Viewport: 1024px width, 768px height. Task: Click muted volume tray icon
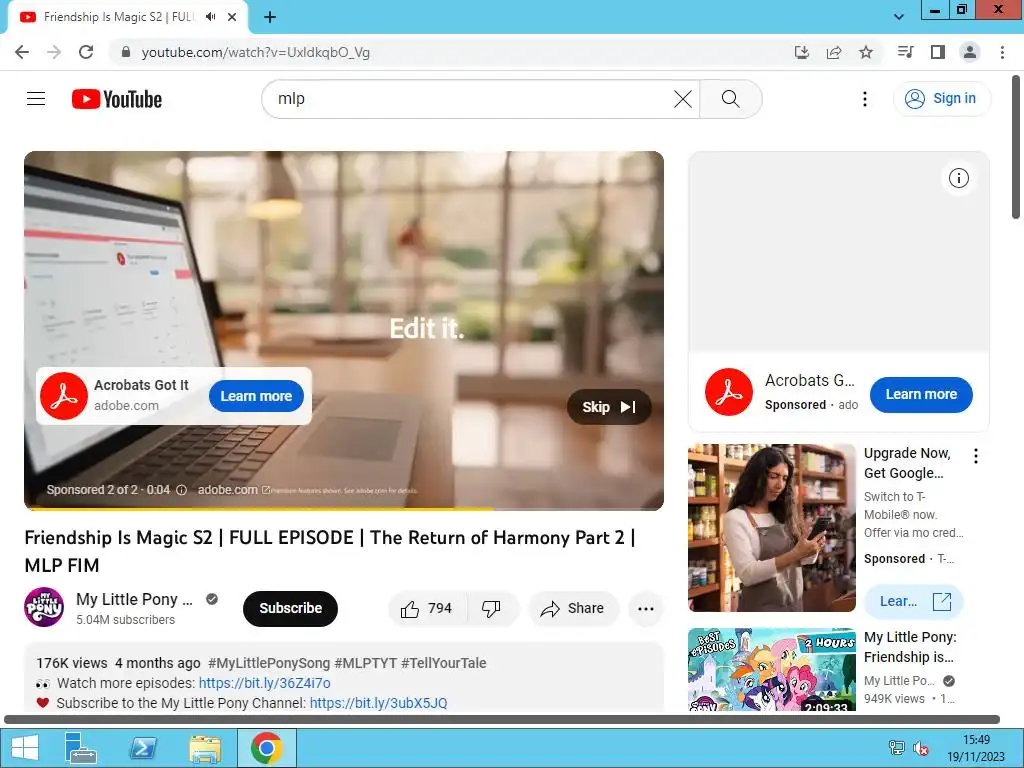[921, 748]
